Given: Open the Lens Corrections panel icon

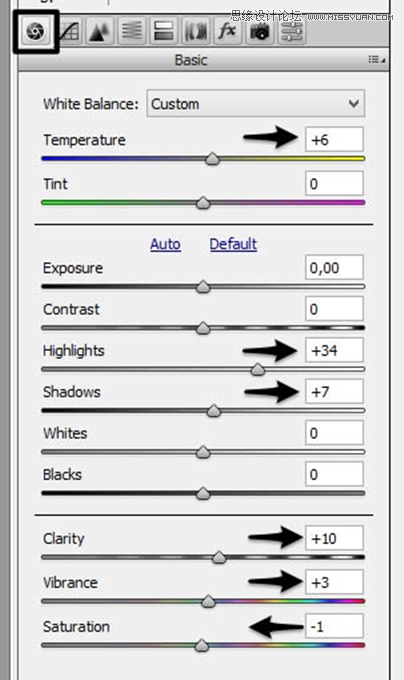Looking at the screenshot, I should coord(195,32).
